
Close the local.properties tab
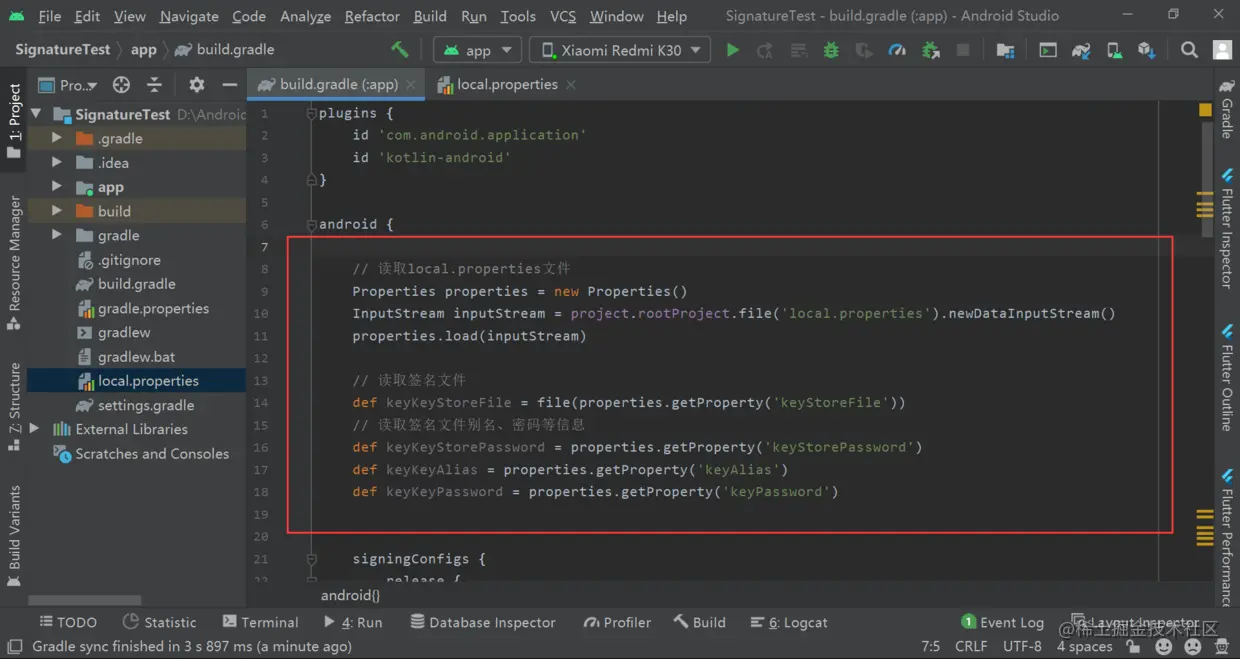(x=571, y=85)
